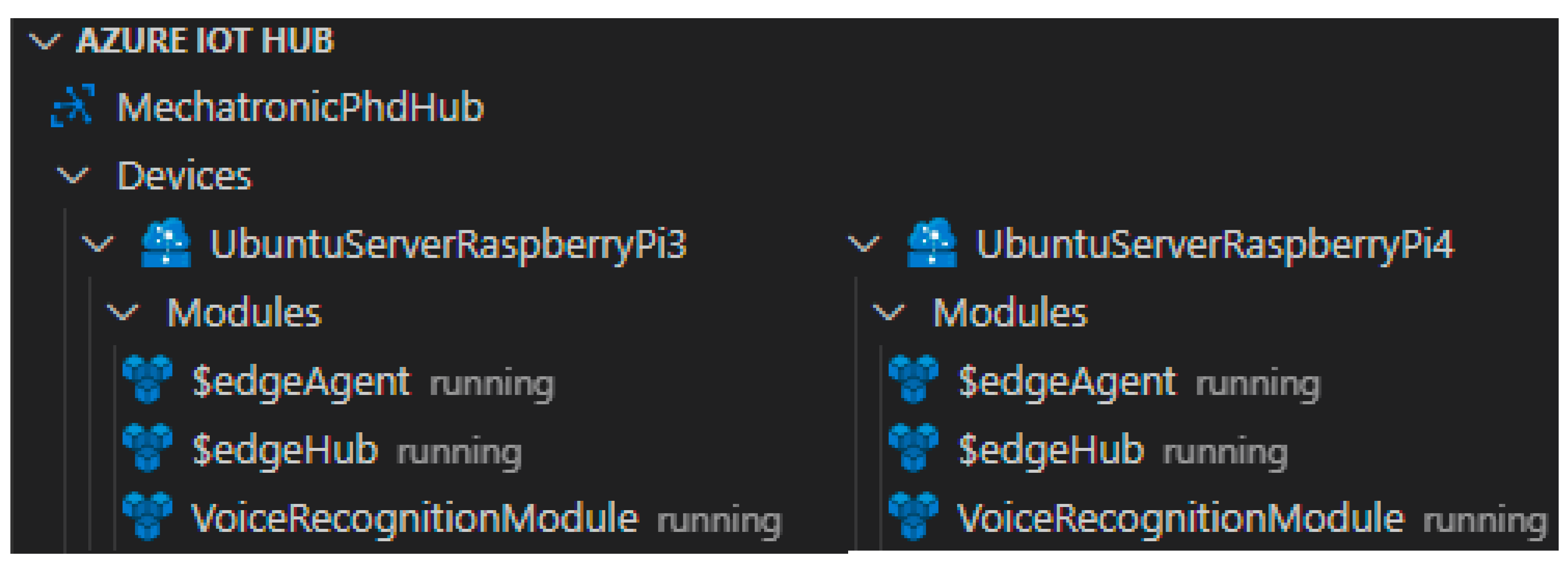Select VoiceRecognitionModule text under RaspberryPi3
Viewport: 1568px width, 561px height.
(415, 518)
